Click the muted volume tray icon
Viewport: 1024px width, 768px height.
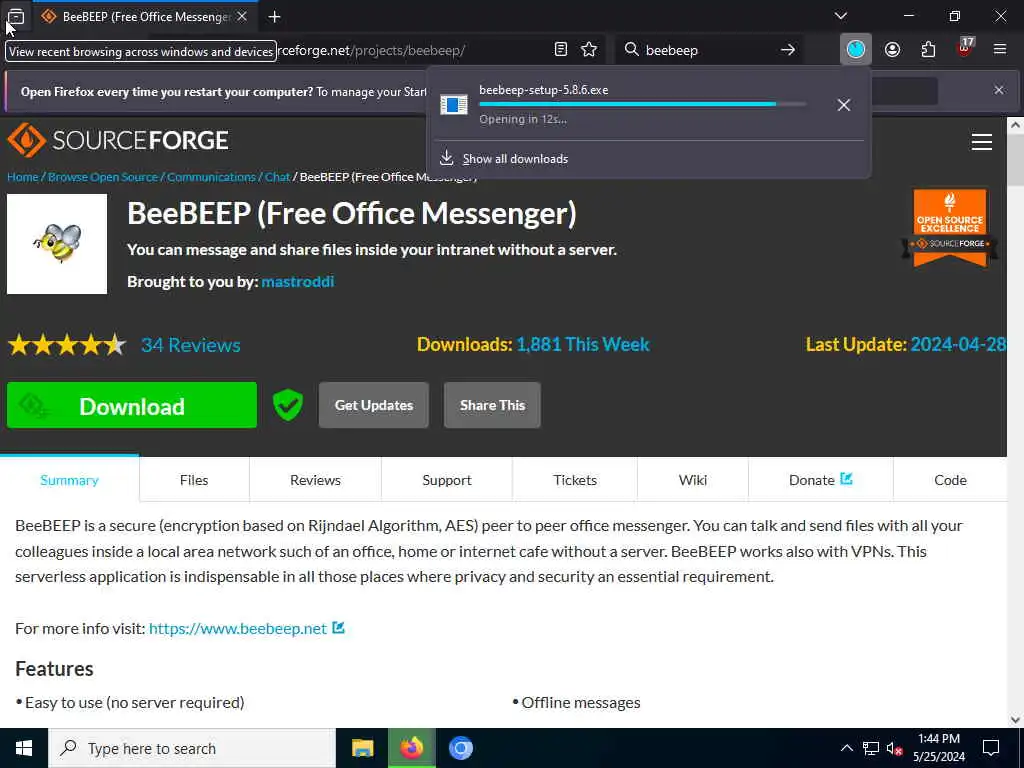click(894, 748)
